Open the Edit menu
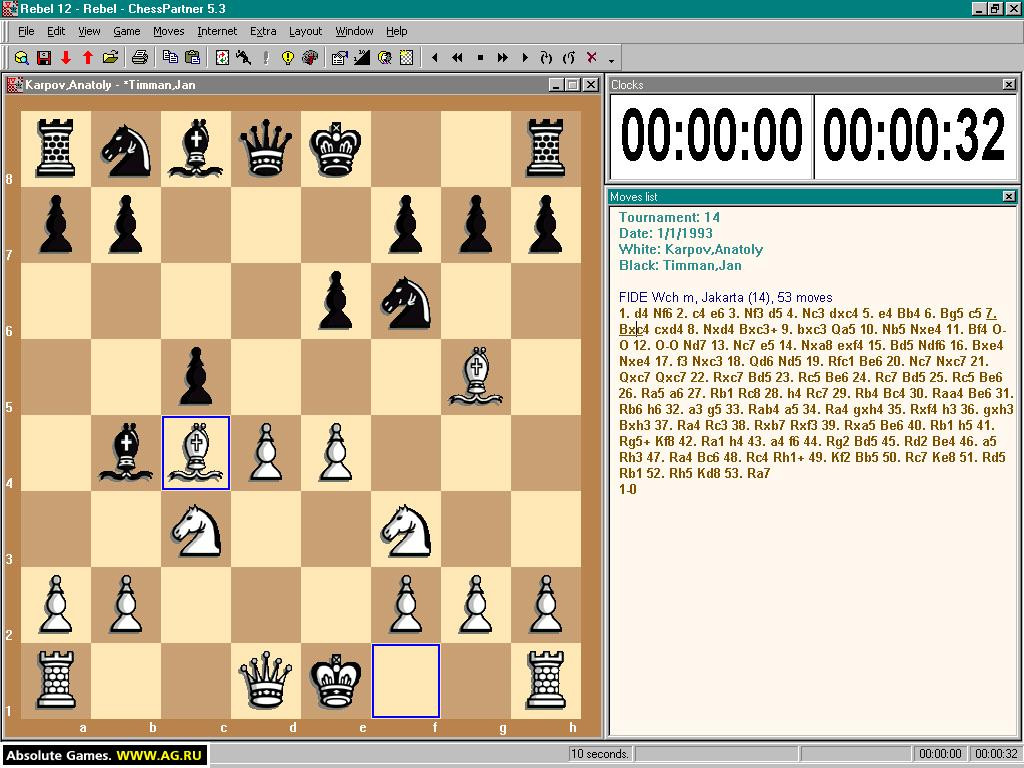The width and height of the screenshot is (1024, 768). coord(56,31)
